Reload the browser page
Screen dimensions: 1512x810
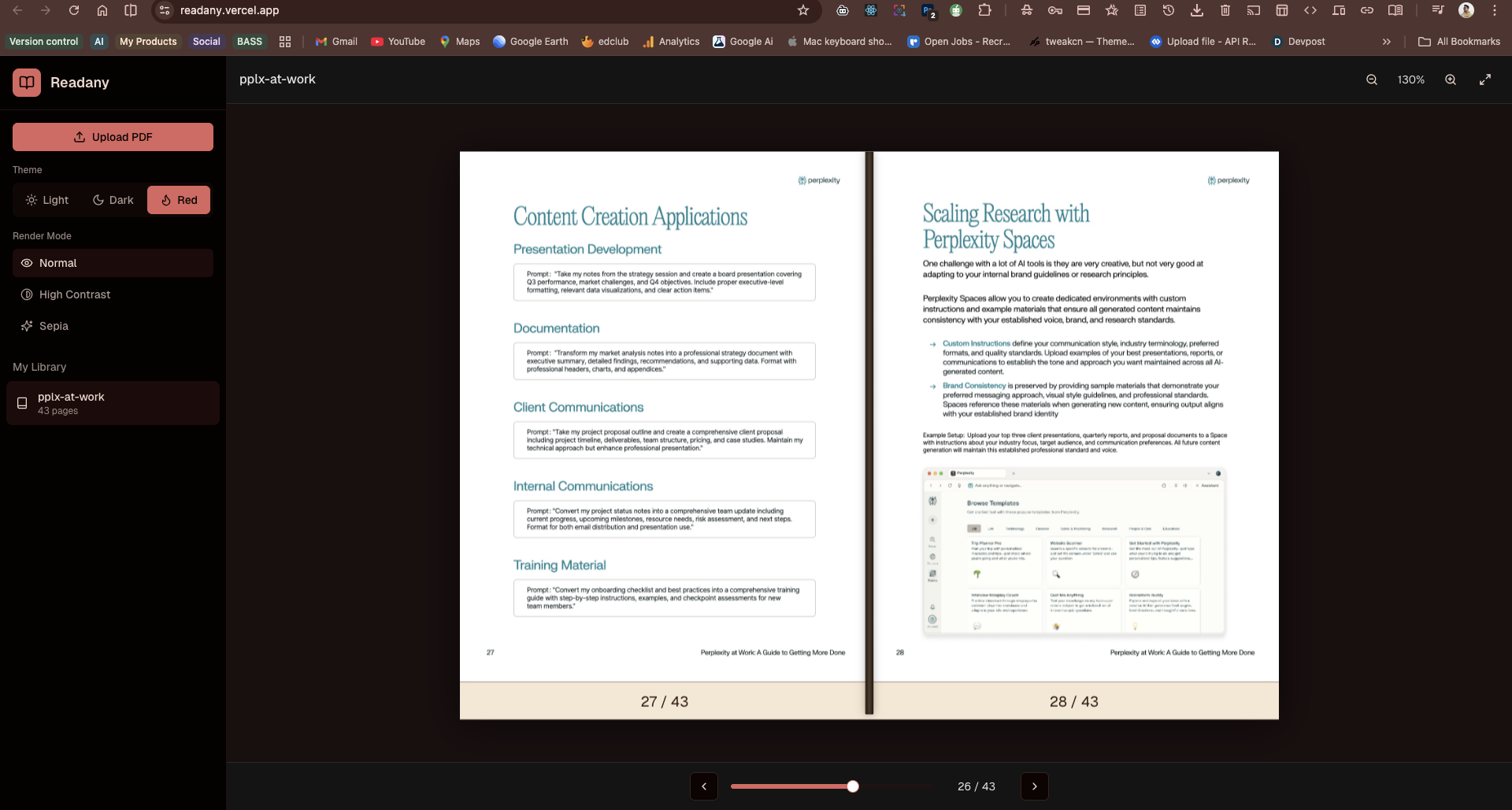[x=74, y=10]
